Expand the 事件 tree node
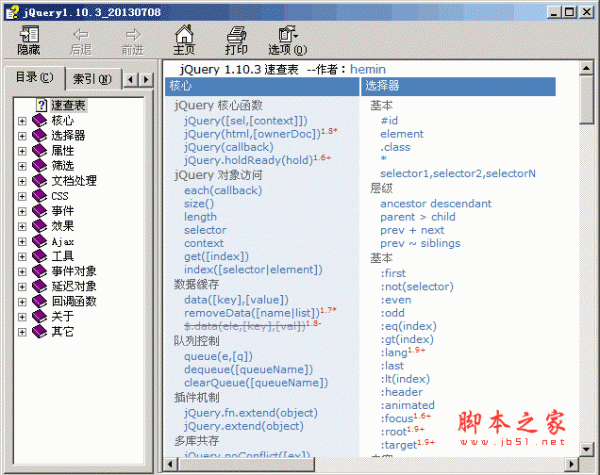The image size is (600, 475). (22, 211)
